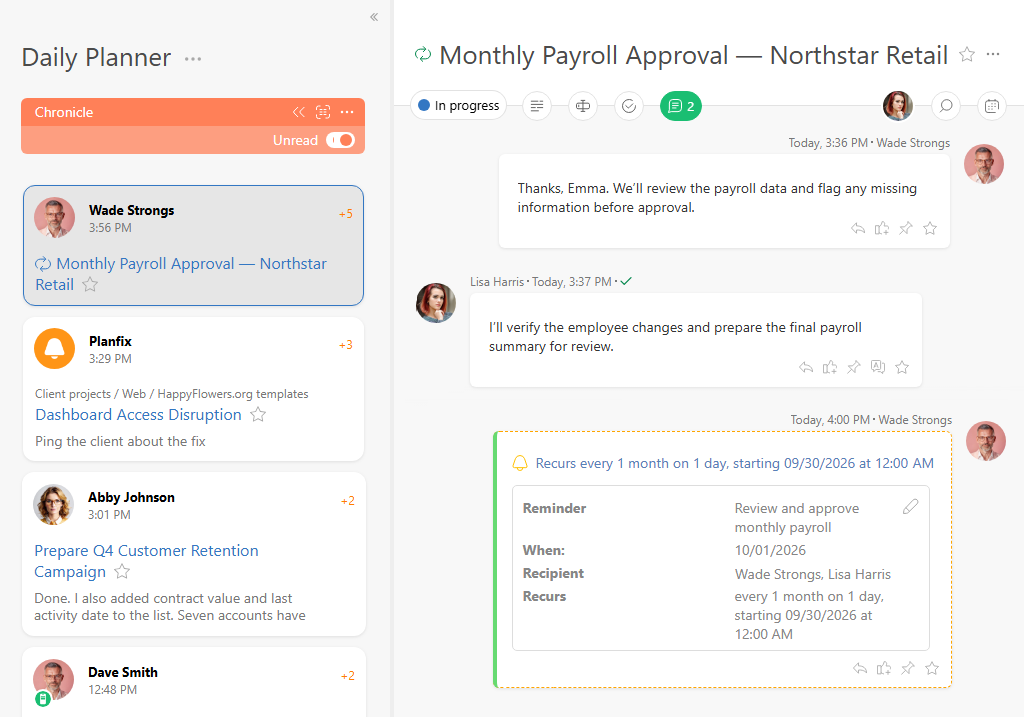Click Wade Strongs avatar beside 3:36 PM comment

click(984, 164)
